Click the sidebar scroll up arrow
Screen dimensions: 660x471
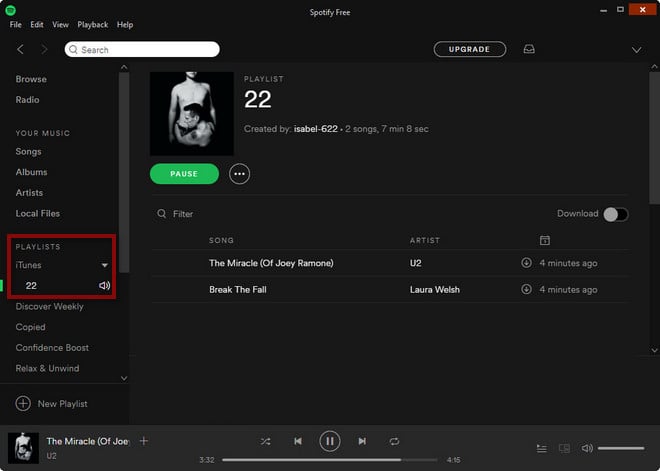(124, 67)
